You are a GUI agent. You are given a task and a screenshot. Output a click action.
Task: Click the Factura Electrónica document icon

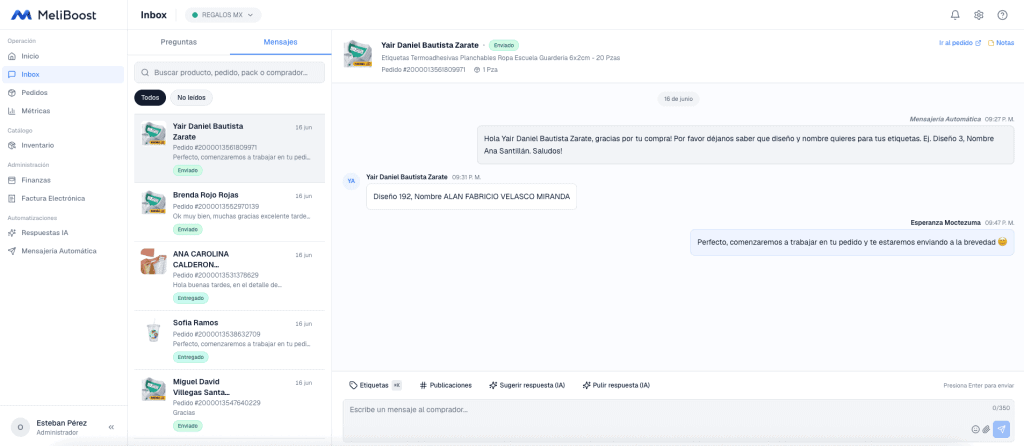pos(12,198)
